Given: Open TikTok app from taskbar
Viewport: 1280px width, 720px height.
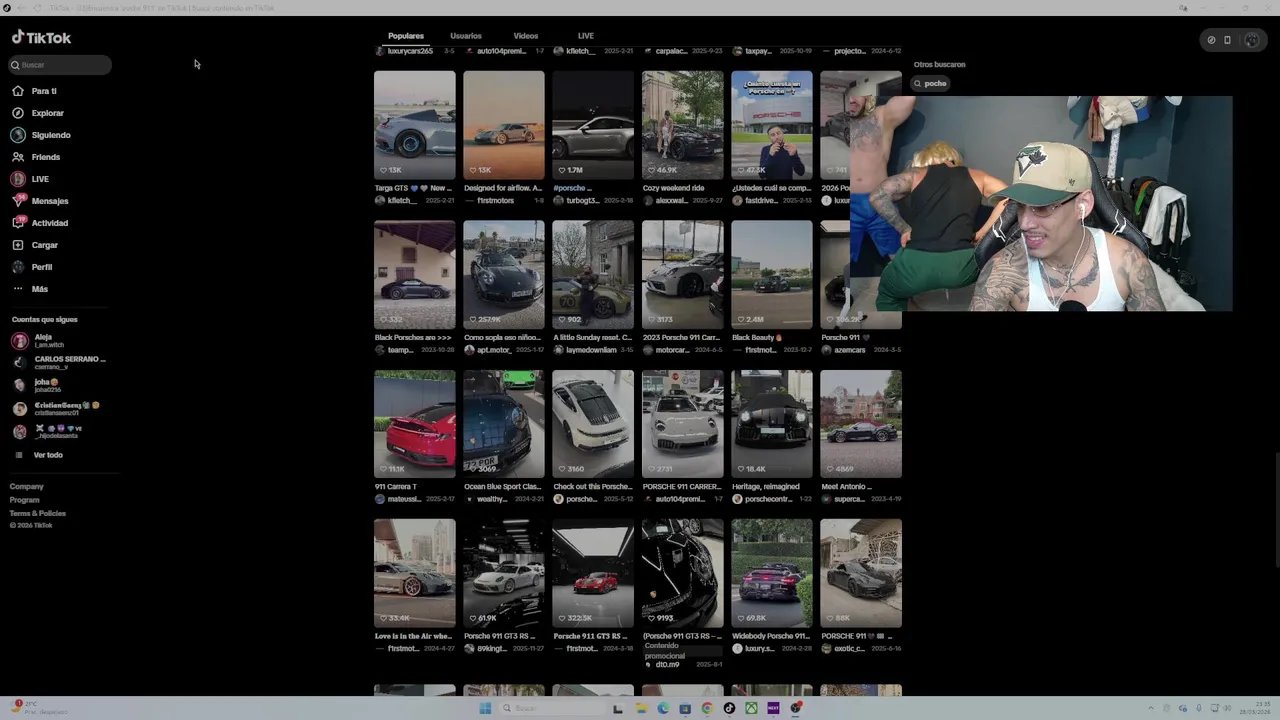Looking at the screenshot, I should click(x=729, y=708).
